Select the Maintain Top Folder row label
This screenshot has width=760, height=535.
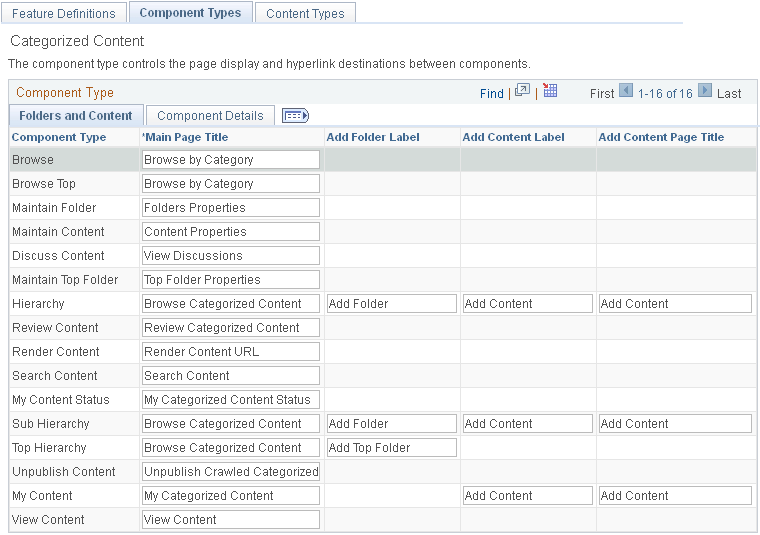tap(65, 280)
